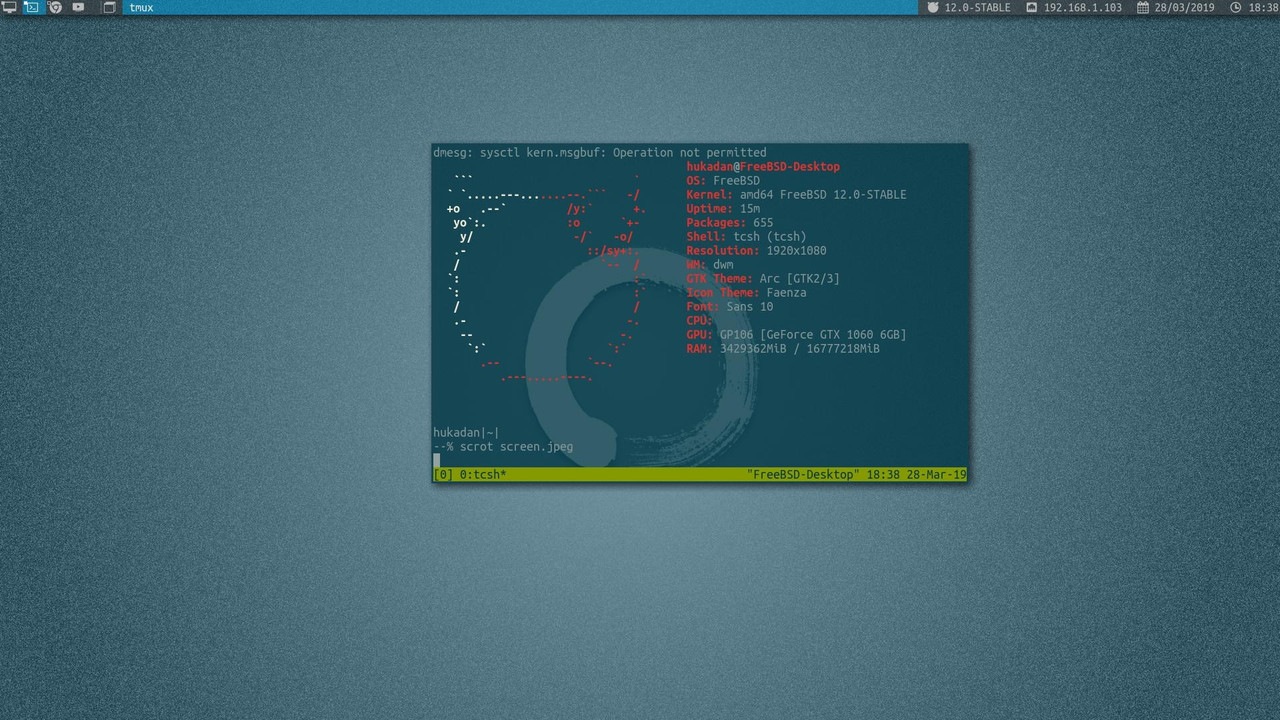Click hukadan@FreeBSD-Desktop header text
The height and width of the screenshot is (720, 1280).
click(x=763, y=167)
